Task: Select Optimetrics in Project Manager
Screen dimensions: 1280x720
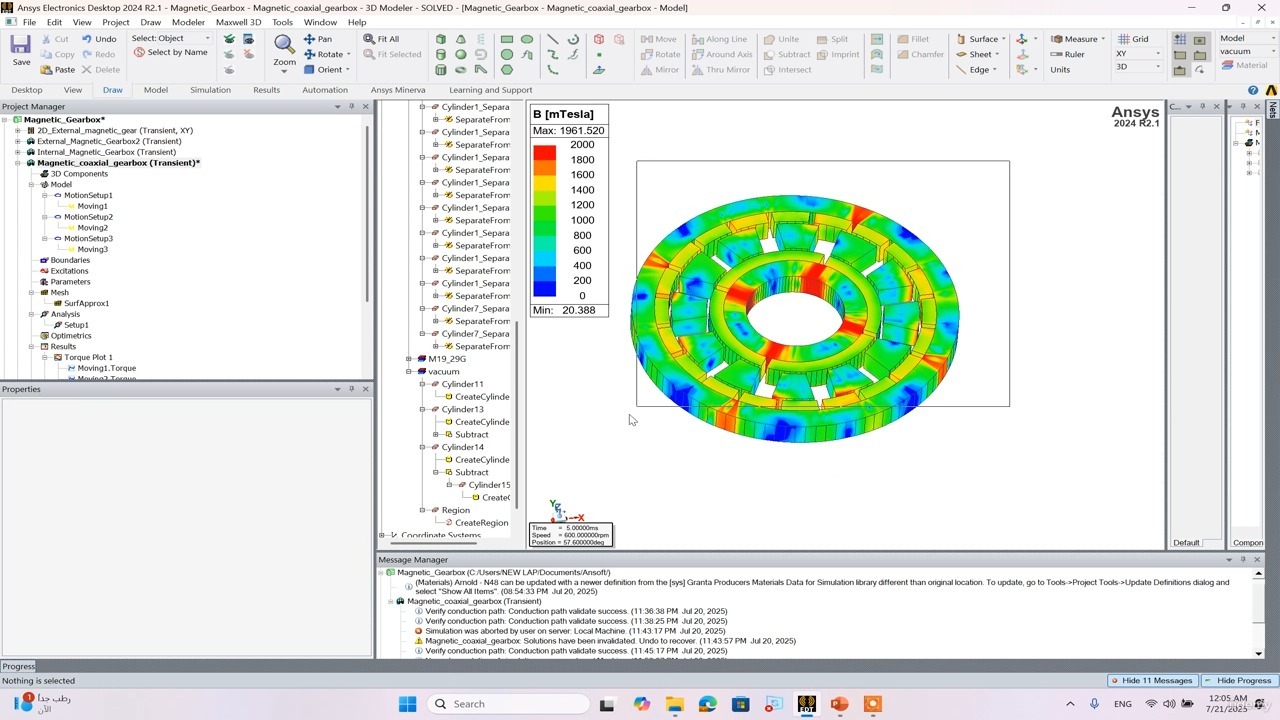Action: click(x=70, y=336)
